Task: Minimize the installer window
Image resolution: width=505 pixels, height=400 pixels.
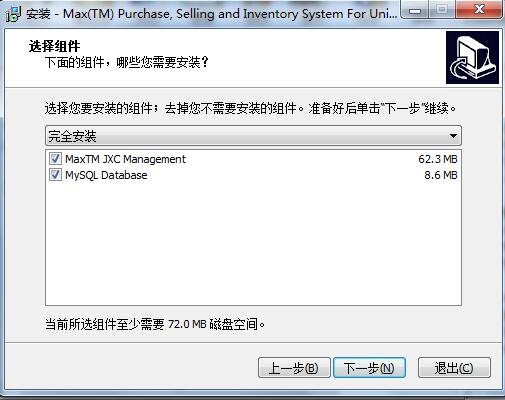Action: pyautogui.click(x=415, y=10)
